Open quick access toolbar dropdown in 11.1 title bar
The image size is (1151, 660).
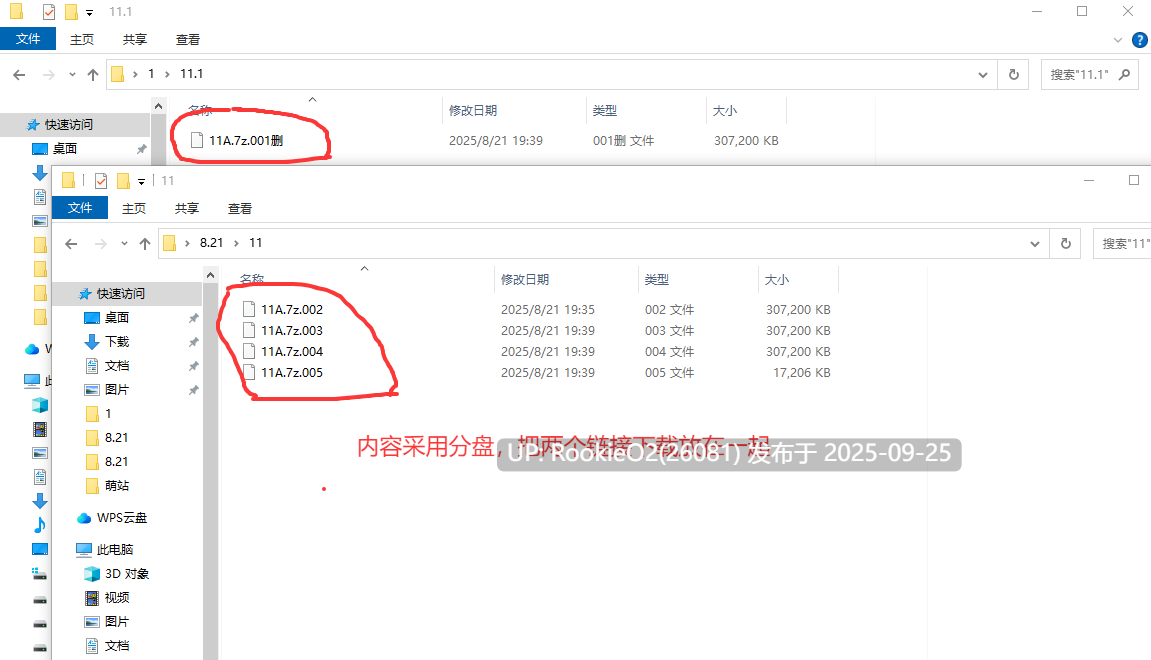coord(90,12)
